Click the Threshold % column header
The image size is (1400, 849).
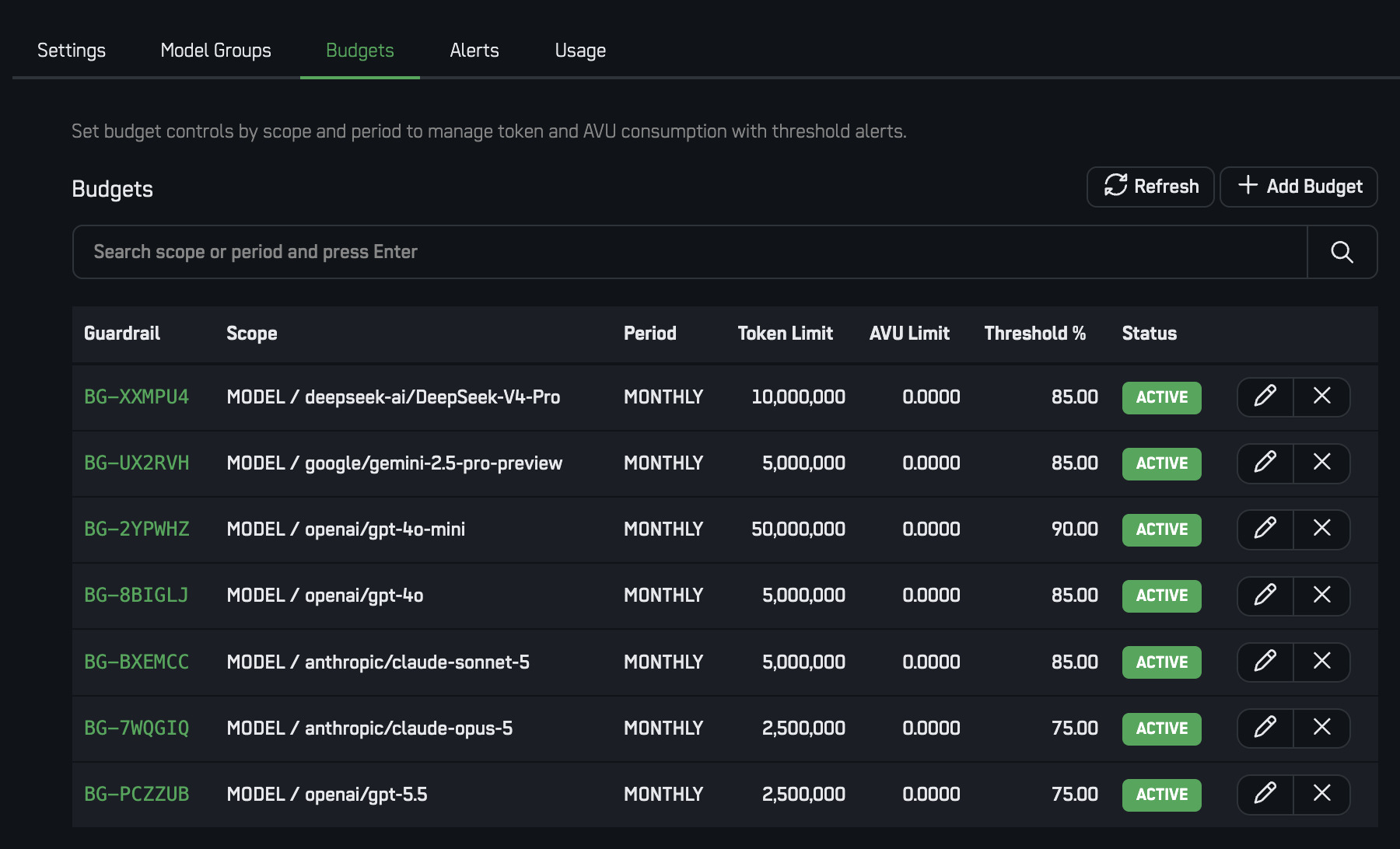[x=1035, y=334]
